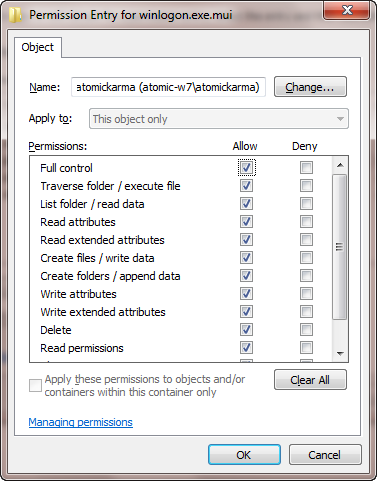Select the Object tab
377x481 pixels.
point(37,47)
